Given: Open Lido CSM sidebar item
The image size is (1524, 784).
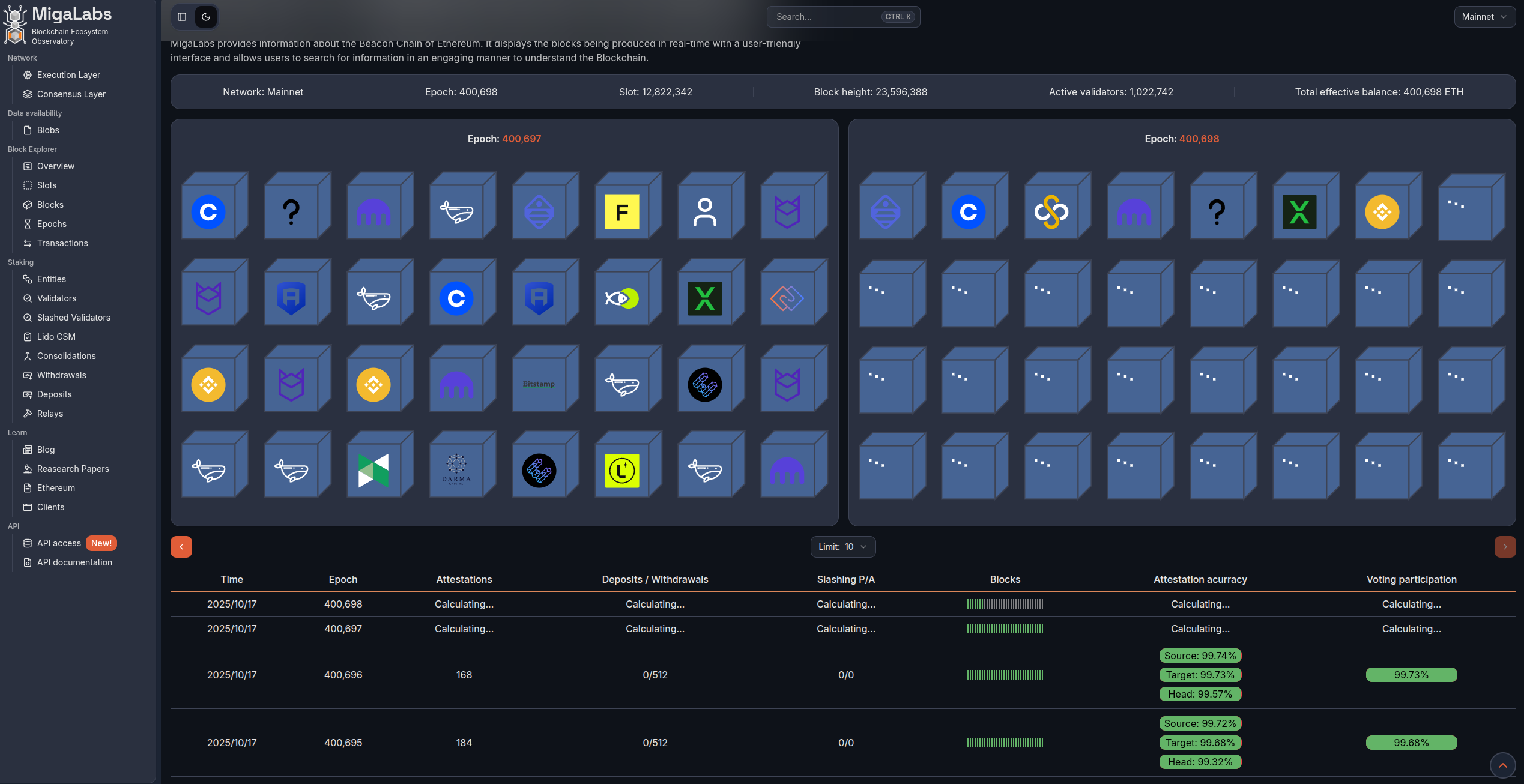Looking at the screenshot, I should 56,337.
